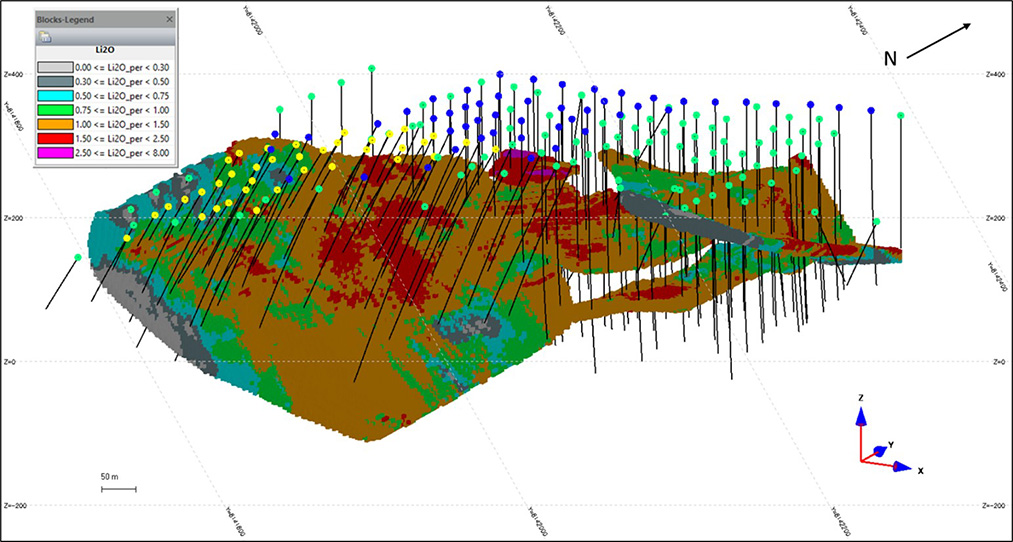Viewport: 1013px width, 542px height.
Task: Click the X axis arrow on orientation gizmo
Action: [900, 467]
